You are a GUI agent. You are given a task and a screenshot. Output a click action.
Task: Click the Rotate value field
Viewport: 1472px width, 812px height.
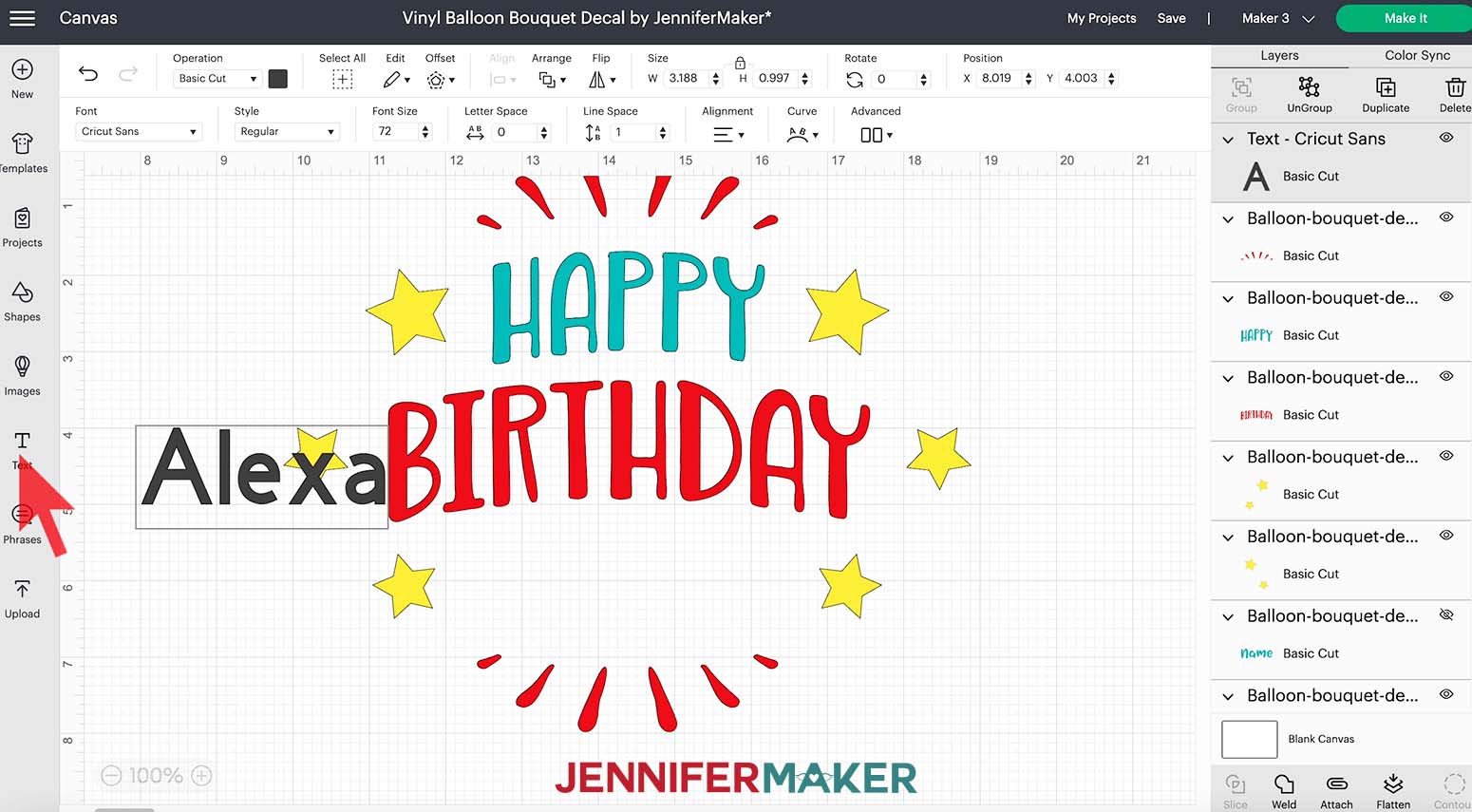click(x=895, y=79)
